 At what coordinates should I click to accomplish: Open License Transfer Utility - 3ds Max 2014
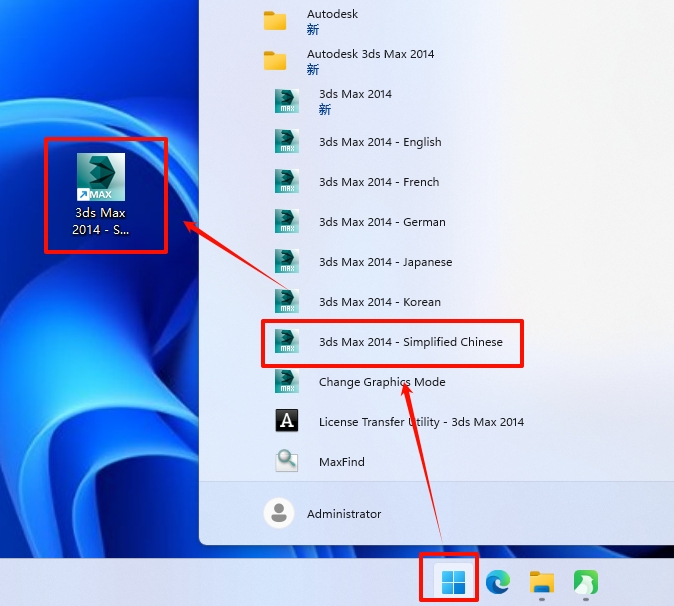click(420, 422)
